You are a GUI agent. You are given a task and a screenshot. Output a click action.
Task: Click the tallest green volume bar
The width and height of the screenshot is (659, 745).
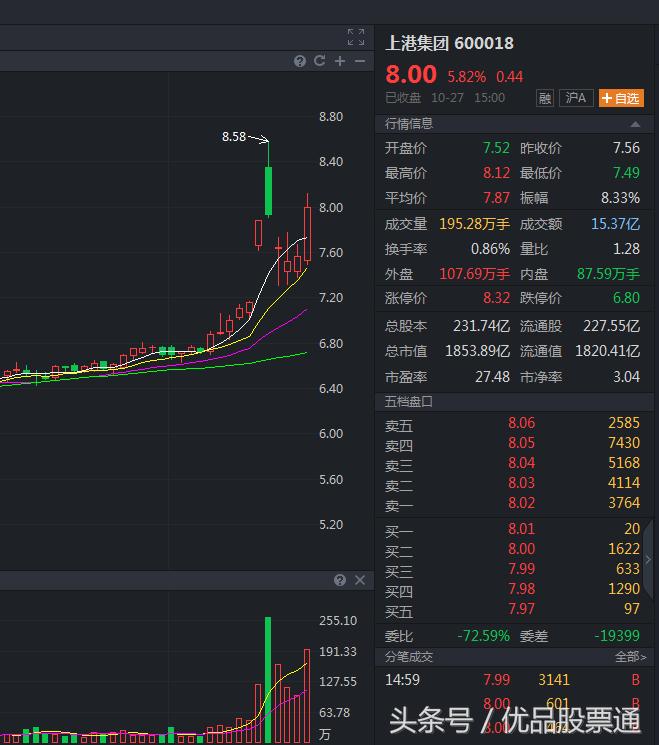coord(268,679)
